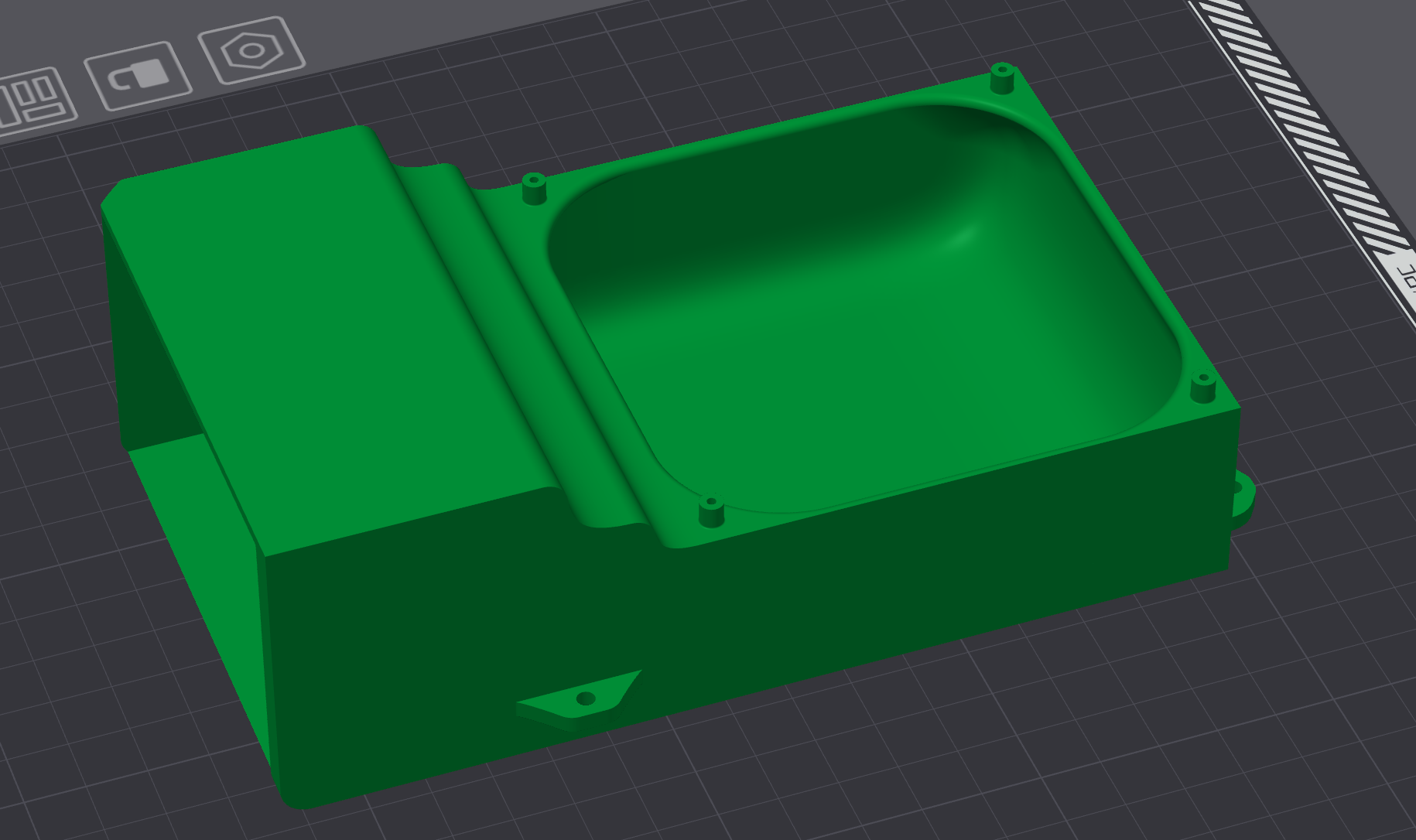Image resolution: width=1416 pixels, height=840 pixels.
Task: Toggle the plate lock icon
Action: pos(137,77)
